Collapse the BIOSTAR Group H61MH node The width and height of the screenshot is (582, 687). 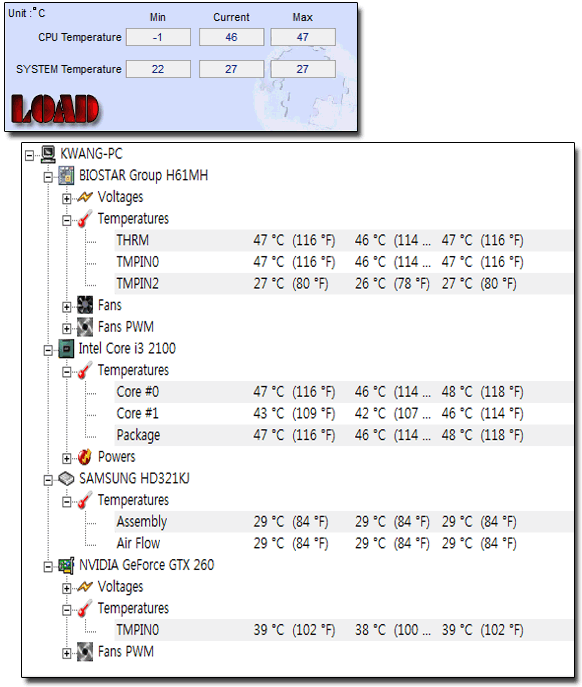(48, 177)
